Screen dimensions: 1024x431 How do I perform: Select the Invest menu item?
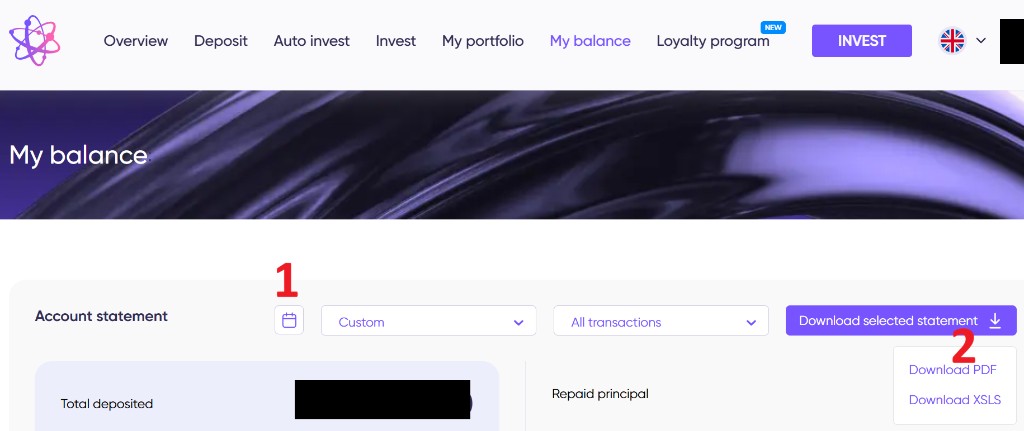(396, 41)
